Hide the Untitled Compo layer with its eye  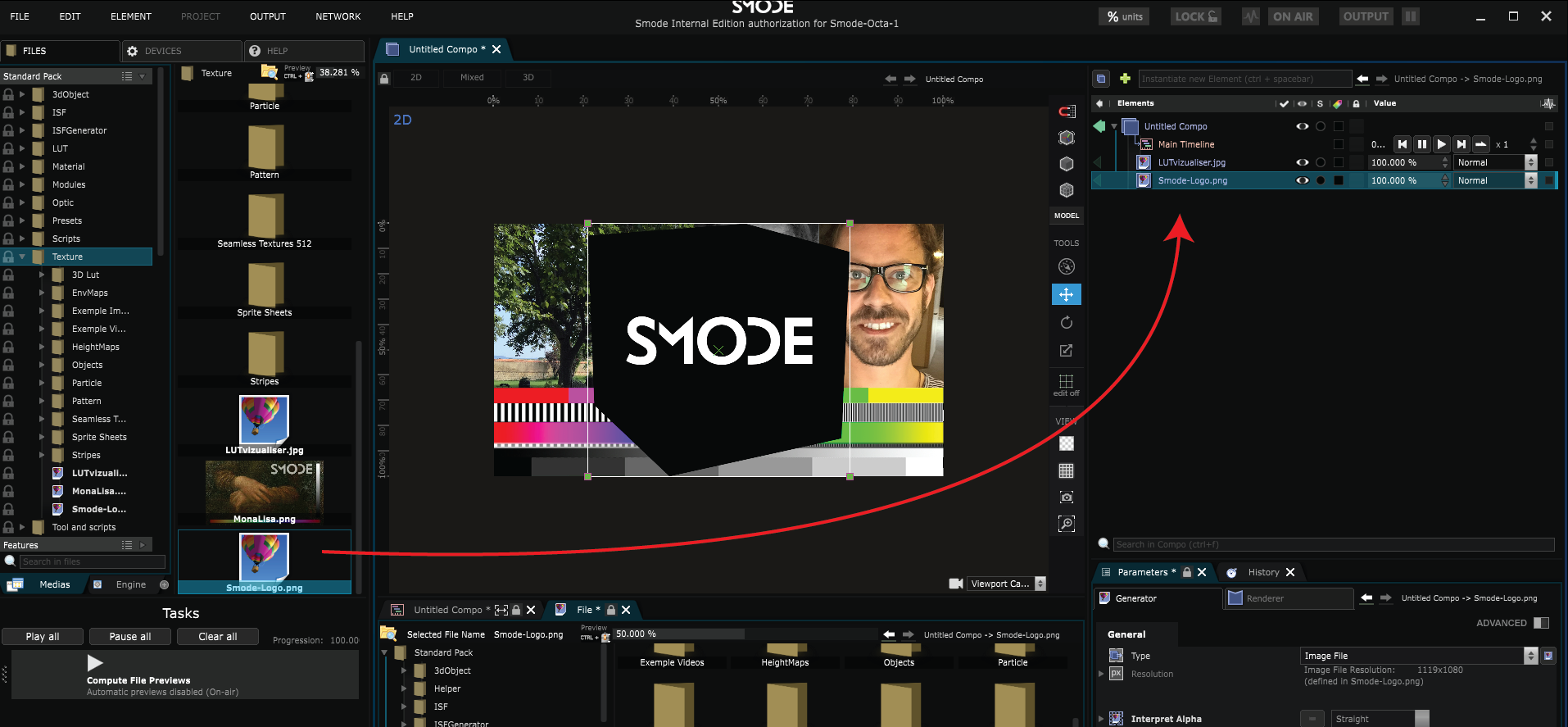coord(1302,126)
